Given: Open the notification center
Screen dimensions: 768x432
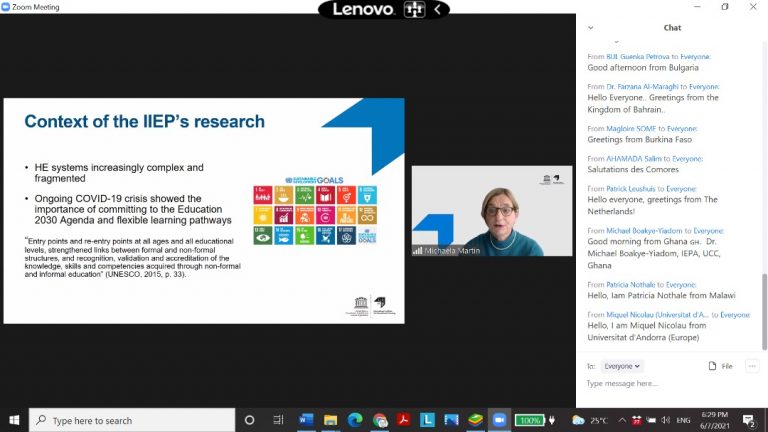Looking at the screenshot, I should [x=748, y=420].
